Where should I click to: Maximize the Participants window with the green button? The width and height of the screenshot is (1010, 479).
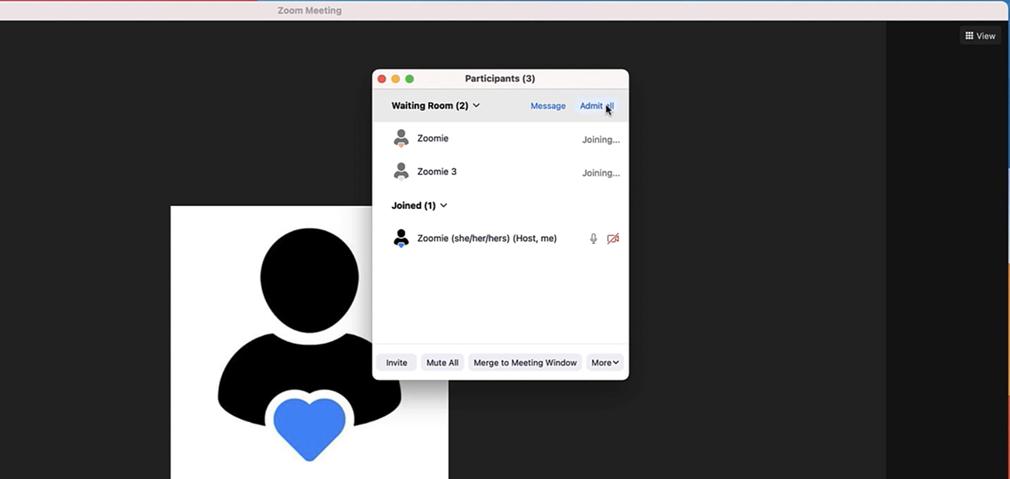pos(410,79)
